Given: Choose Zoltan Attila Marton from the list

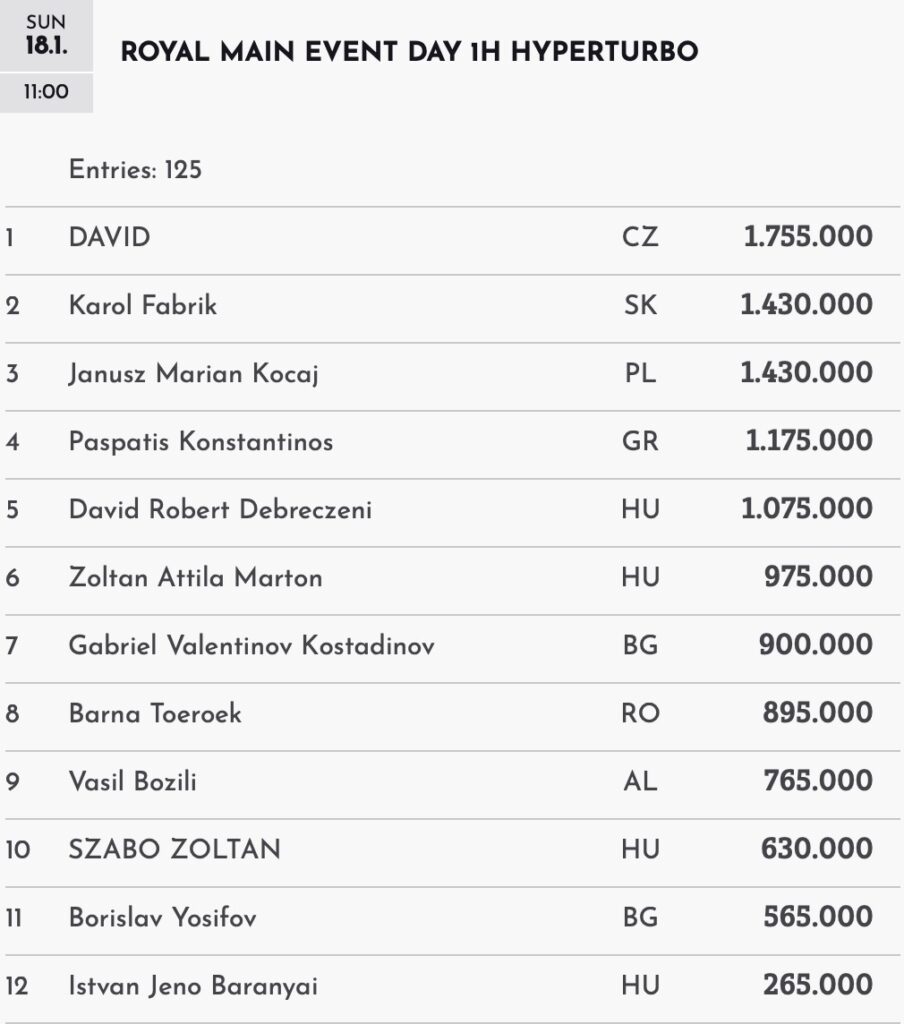Looking at the screenshot, I should (x=196, y=578).
